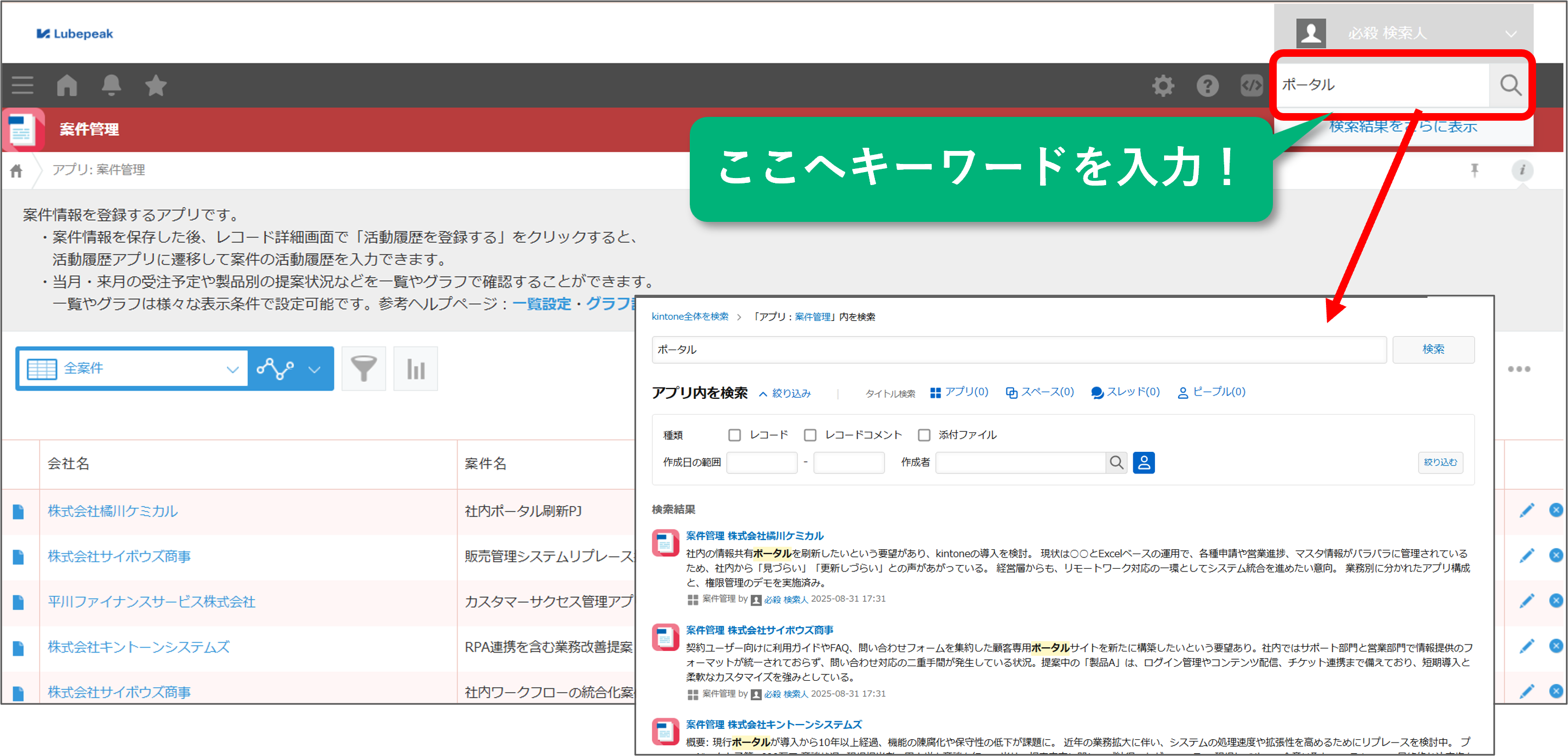Open the bar chart icon
Screen dimensions: 1568x756
(416, 368)
